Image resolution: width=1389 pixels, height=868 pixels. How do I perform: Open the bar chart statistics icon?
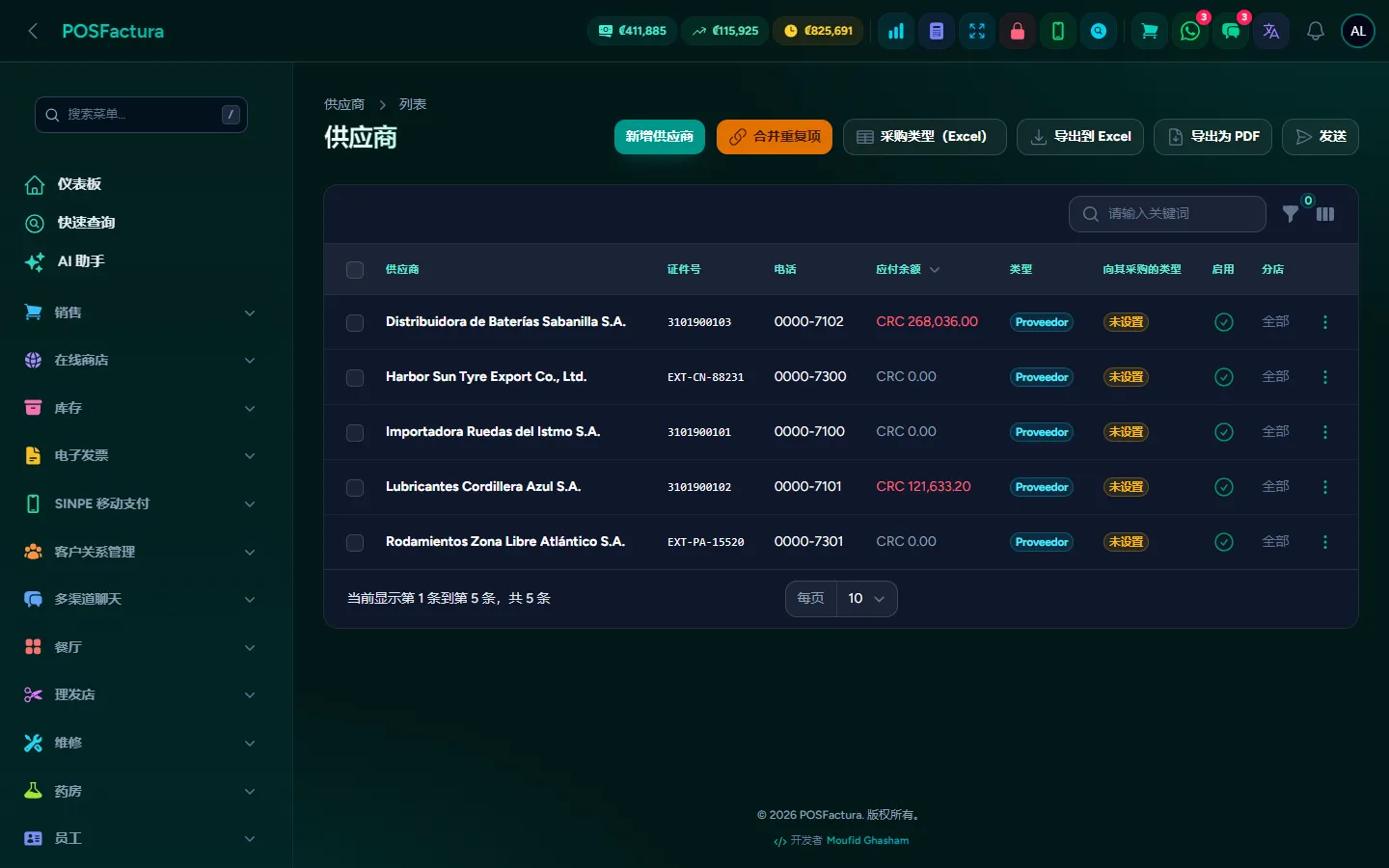[896, 31]
